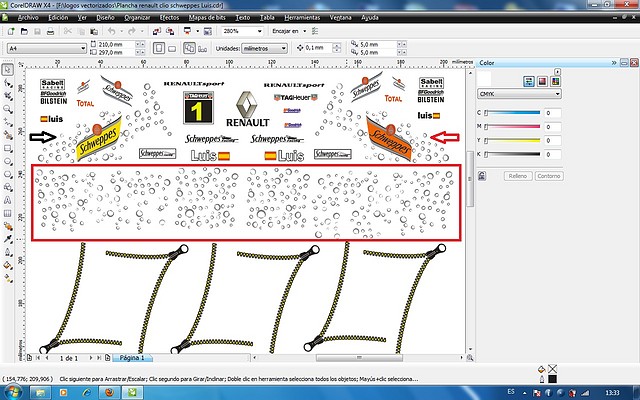Add a page using the page navigator icon

107,358
